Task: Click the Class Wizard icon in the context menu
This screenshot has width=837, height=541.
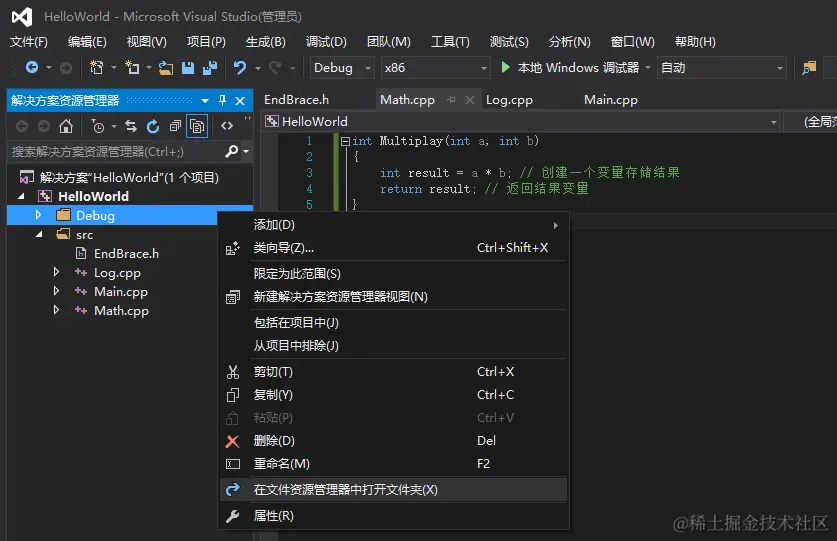Action: pos(233,248)
